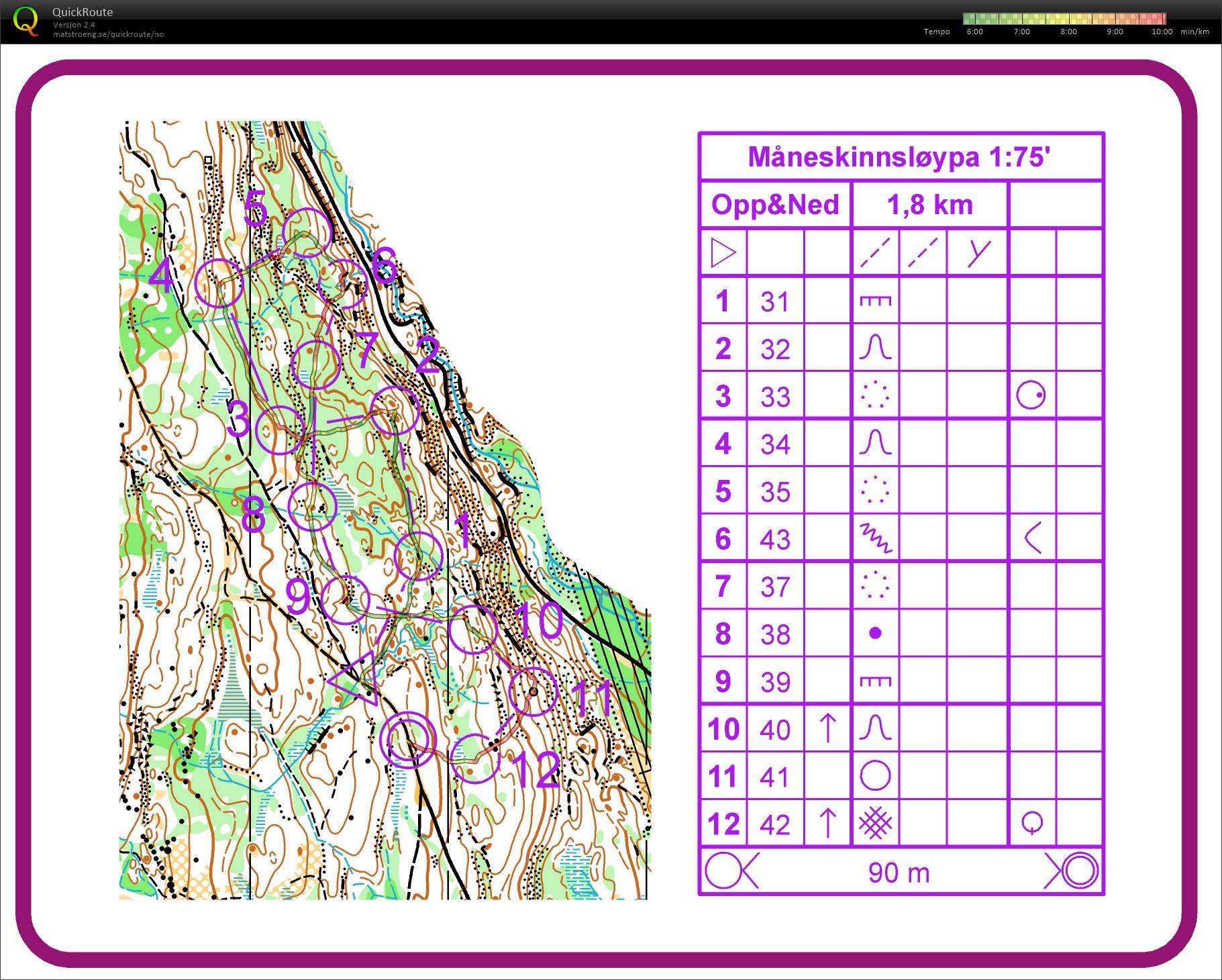Select the wavy symbol in the control 6 row
This screenshot has height=980, width=1222.
coord(875,538)
